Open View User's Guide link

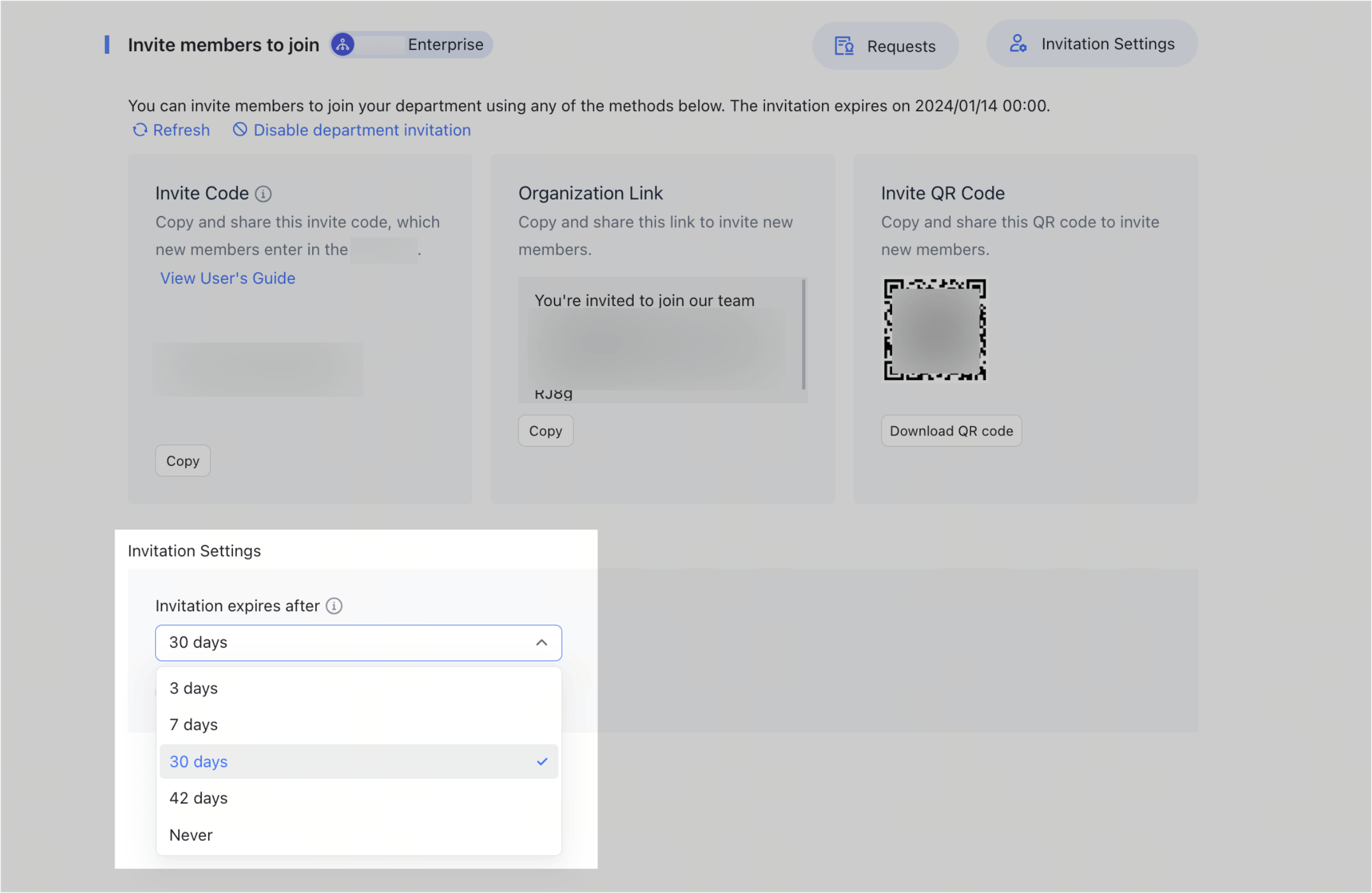[x=228, y=278]
